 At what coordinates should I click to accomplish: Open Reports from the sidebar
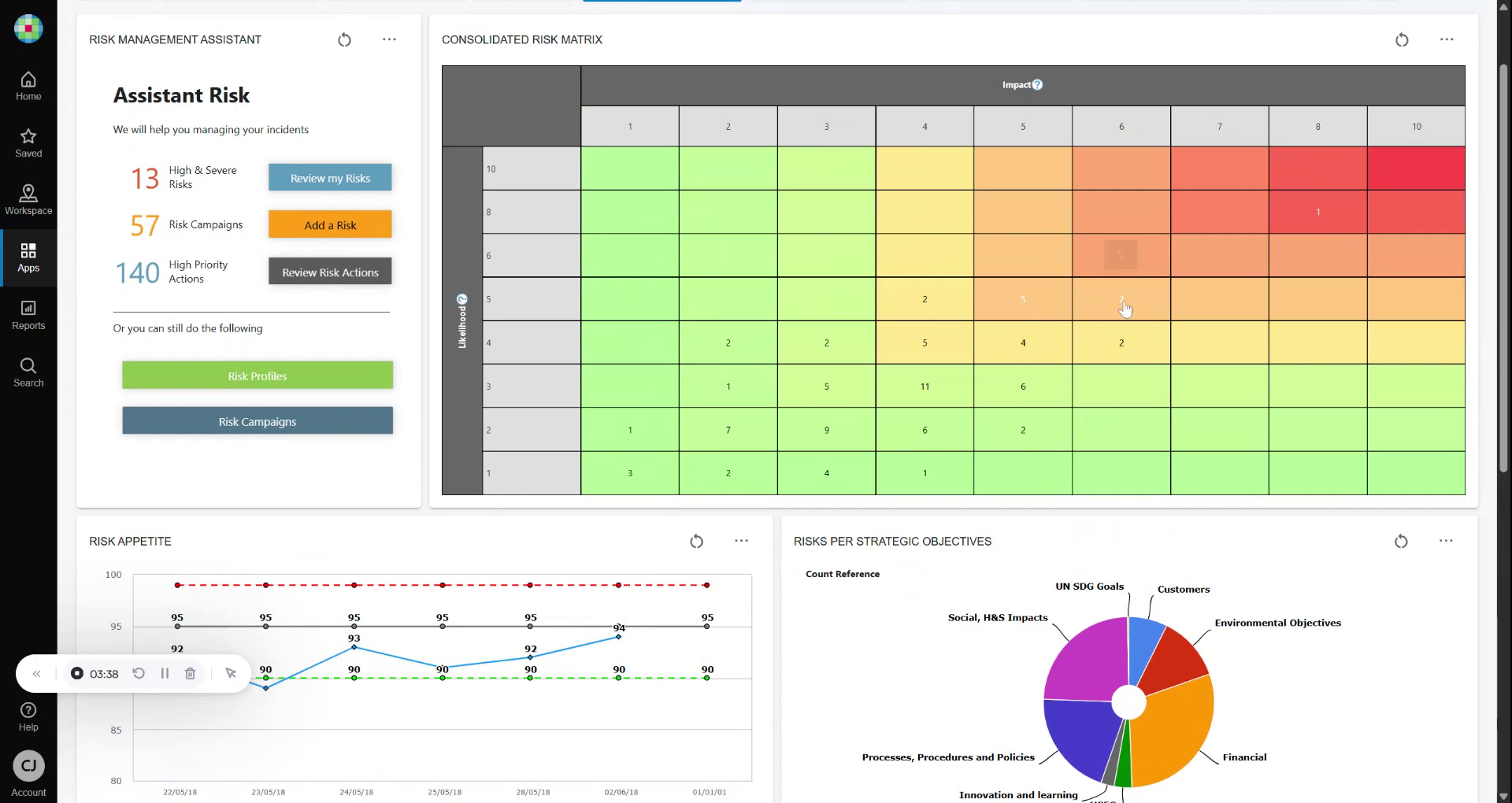(28, 315)
